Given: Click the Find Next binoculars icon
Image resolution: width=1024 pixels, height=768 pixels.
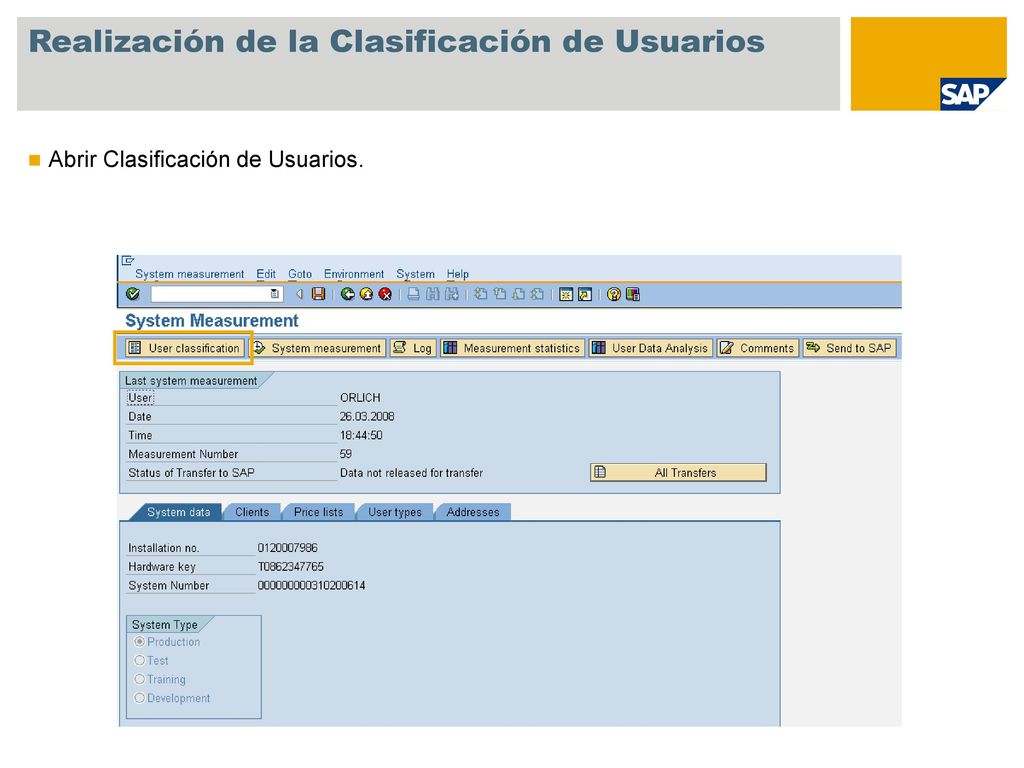Looking at the screenshot, I should click(x=451, y=294).
